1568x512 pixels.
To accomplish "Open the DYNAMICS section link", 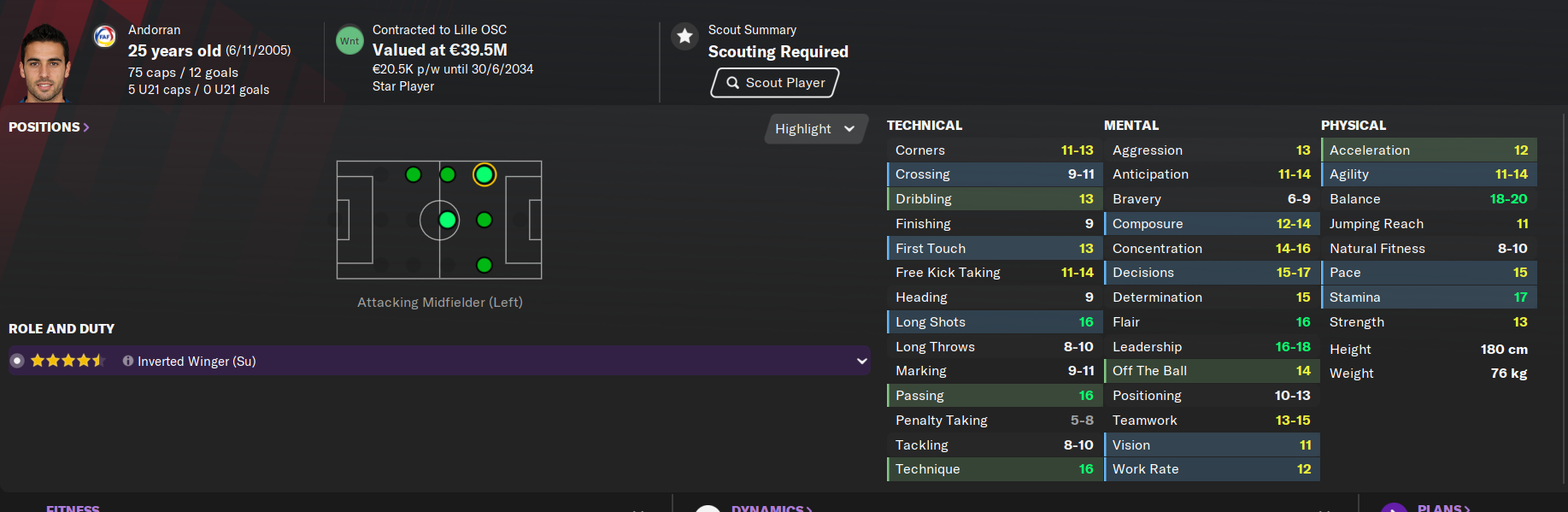I will 772,508.
